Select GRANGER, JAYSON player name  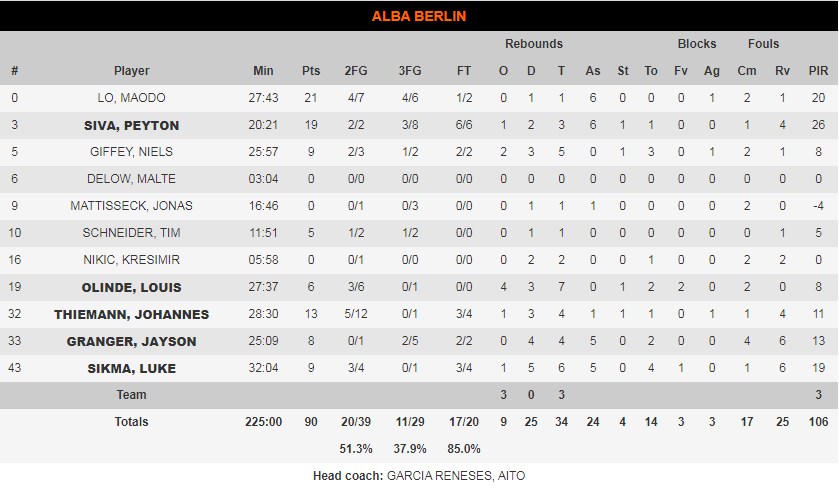coord(131,341)
